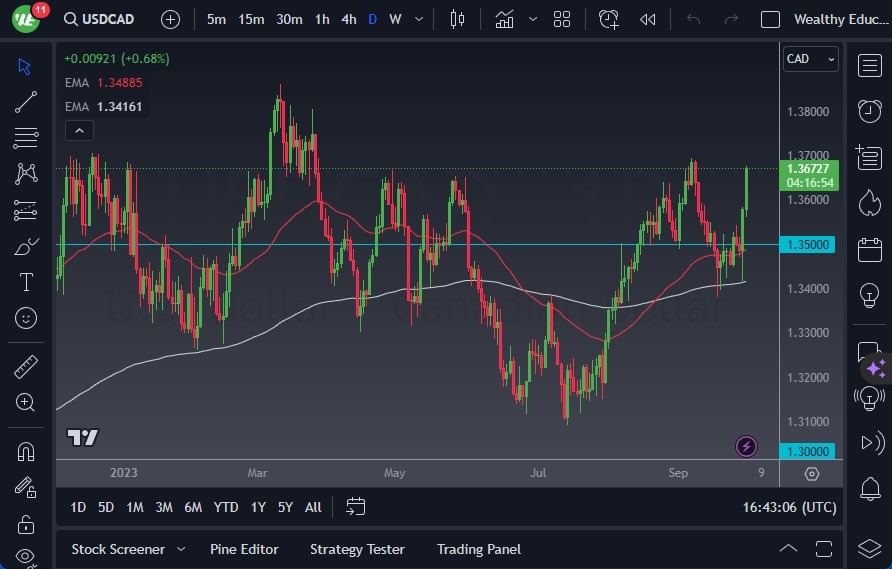Collapse the indicator legend chevron
This screenshot has height=569, width=892.
click(78, 130)
